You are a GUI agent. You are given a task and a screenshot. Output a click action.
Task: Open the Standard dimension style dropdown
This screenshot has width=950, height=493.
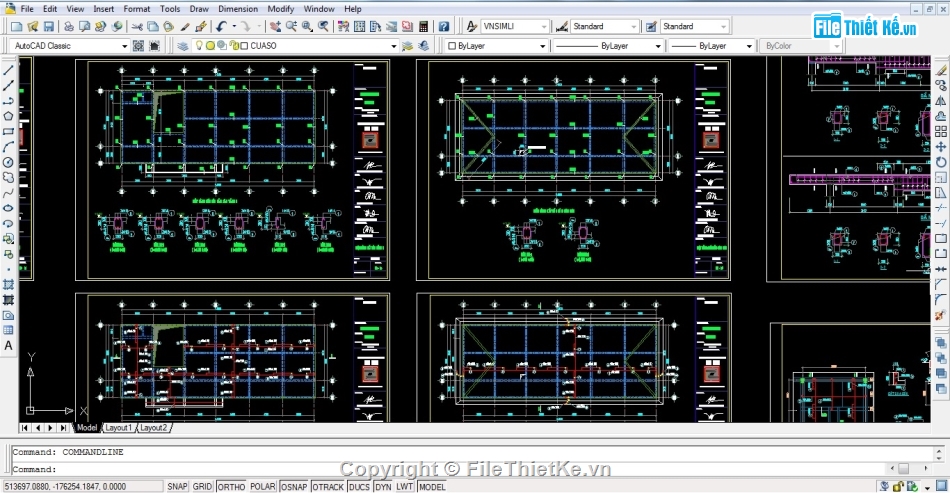coord(605,27)
